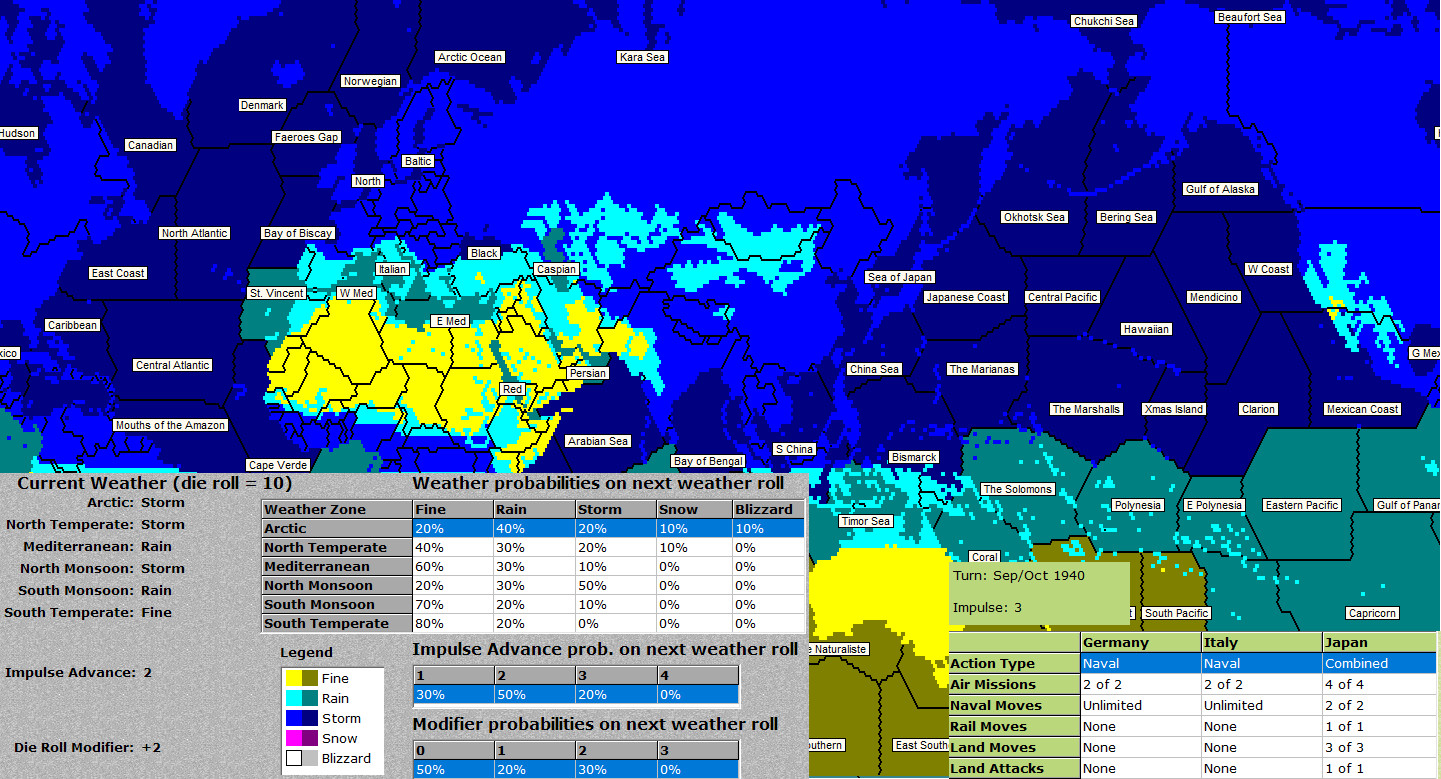Select the Bay of Biscay label
The image size is (1441, 779).
[298, 233]
